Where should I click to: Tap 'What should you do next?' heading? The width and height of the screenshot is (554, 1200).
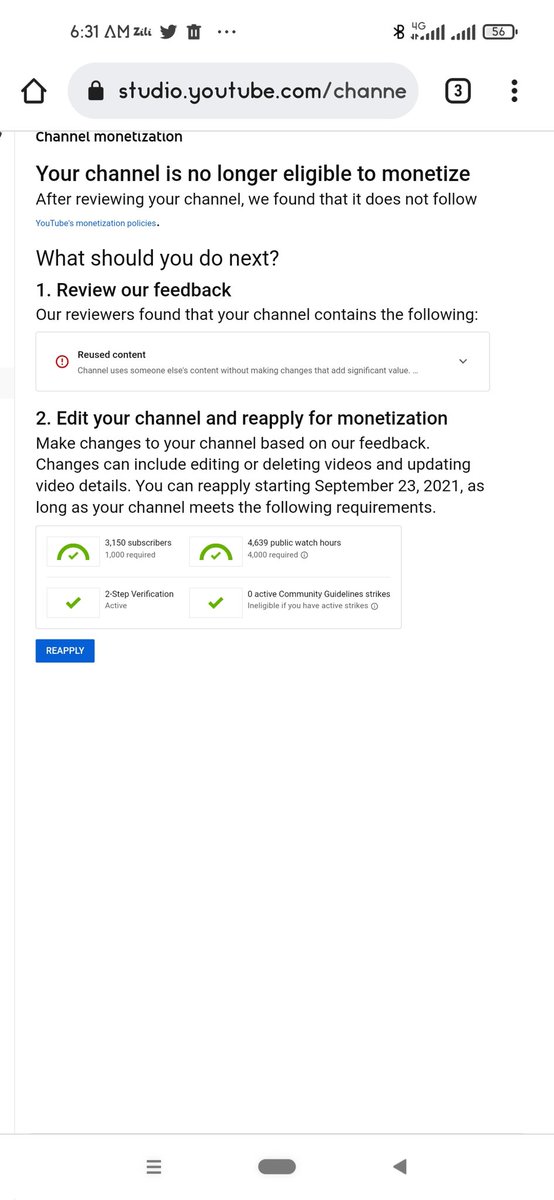(x=158, y=258)
